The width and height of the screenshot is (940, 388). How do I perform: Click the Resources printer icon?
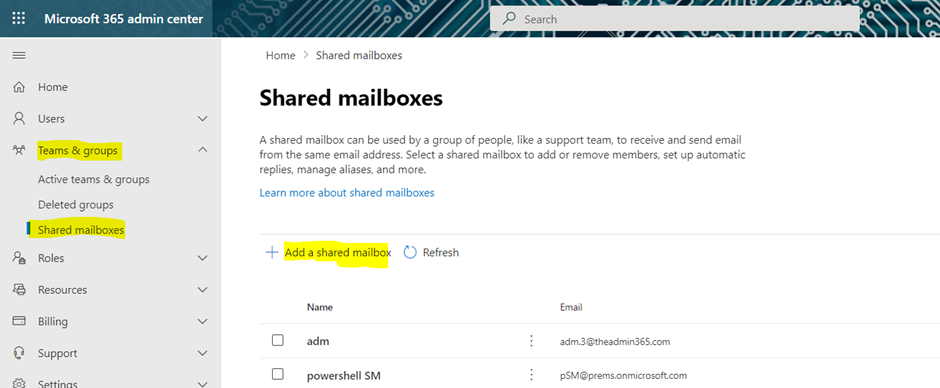click(x=19, y=290)
